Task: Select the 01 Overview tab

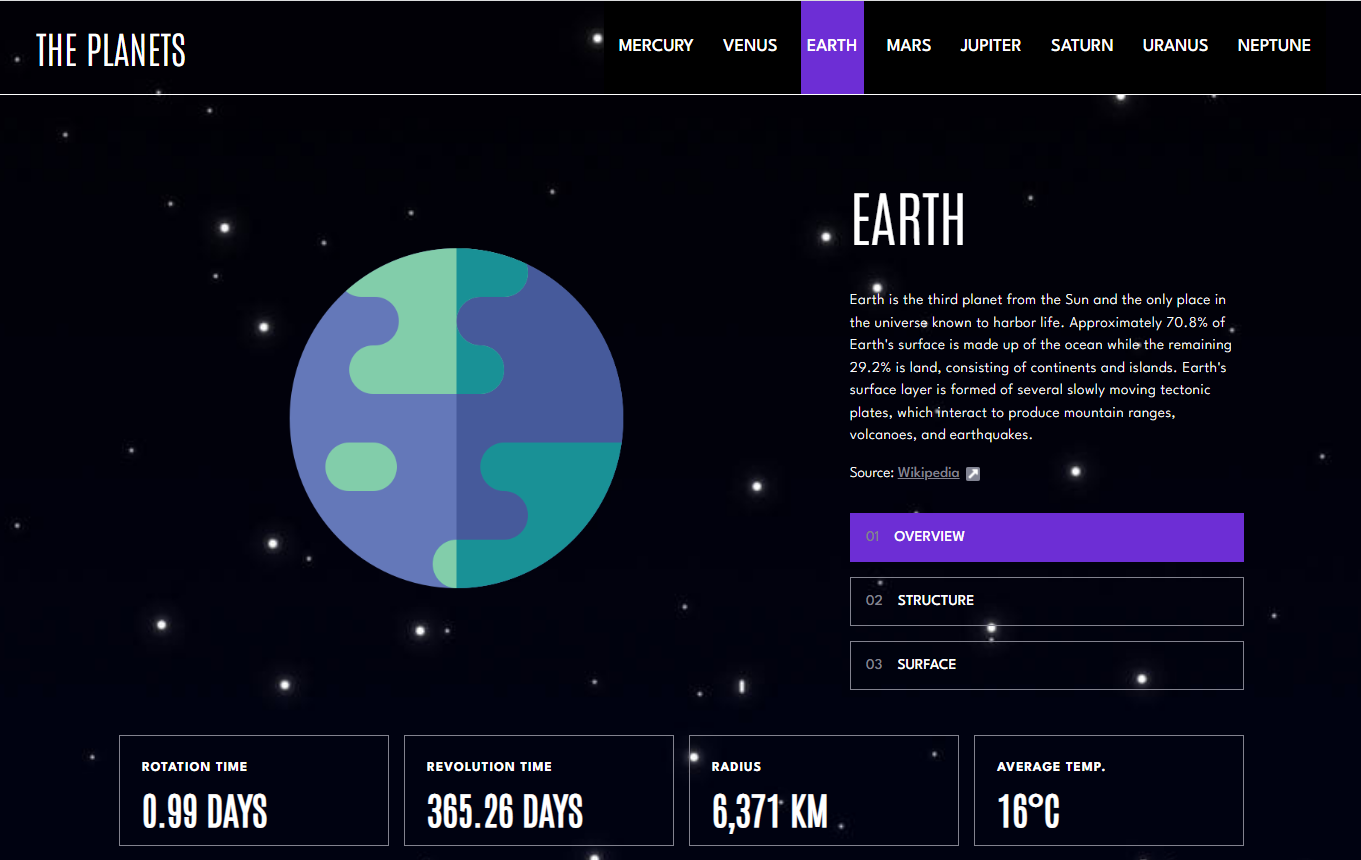Action: tap(1046, 537)
